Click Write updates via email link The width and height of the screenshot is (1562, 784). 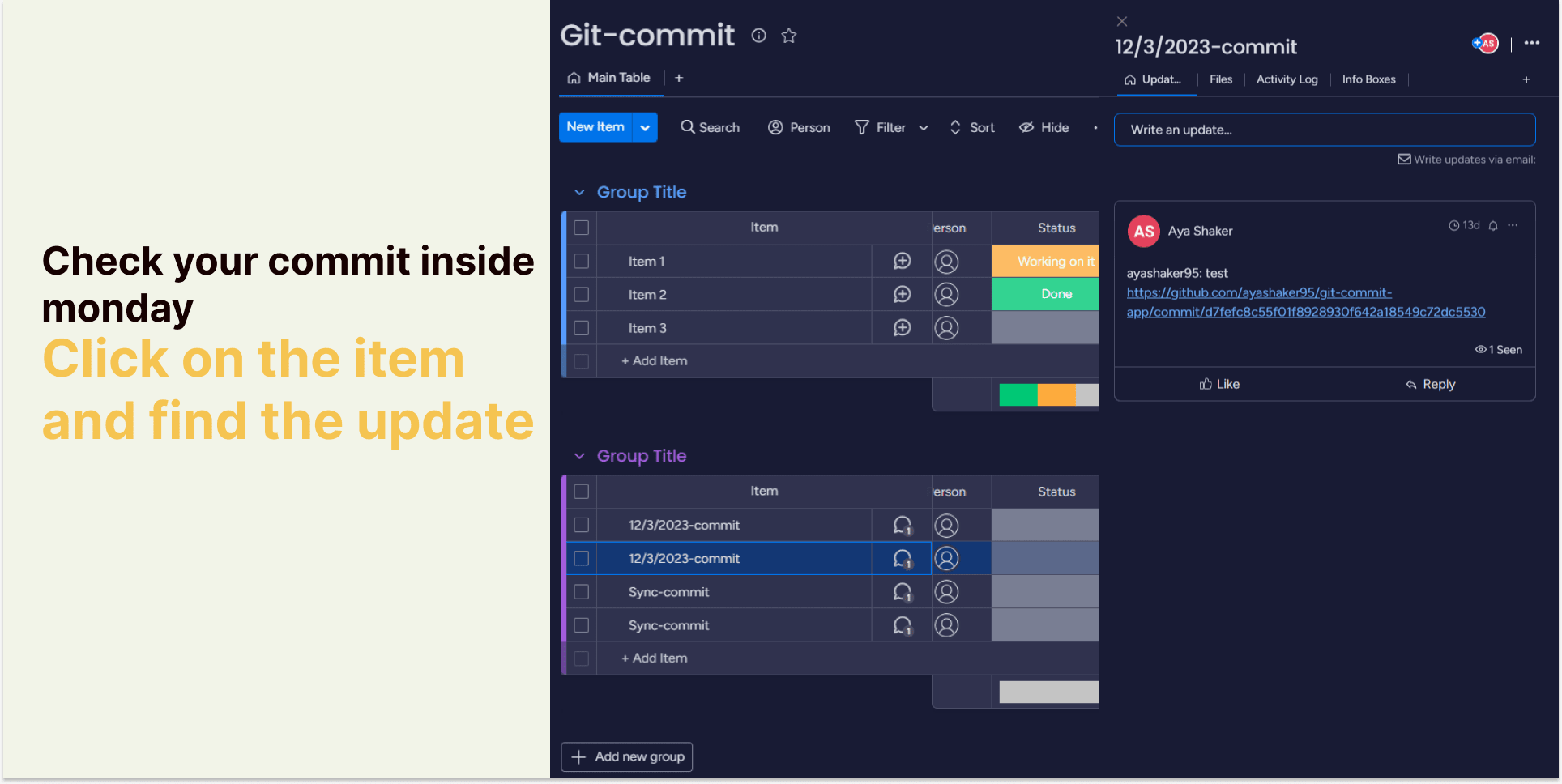coord(1466,160)
